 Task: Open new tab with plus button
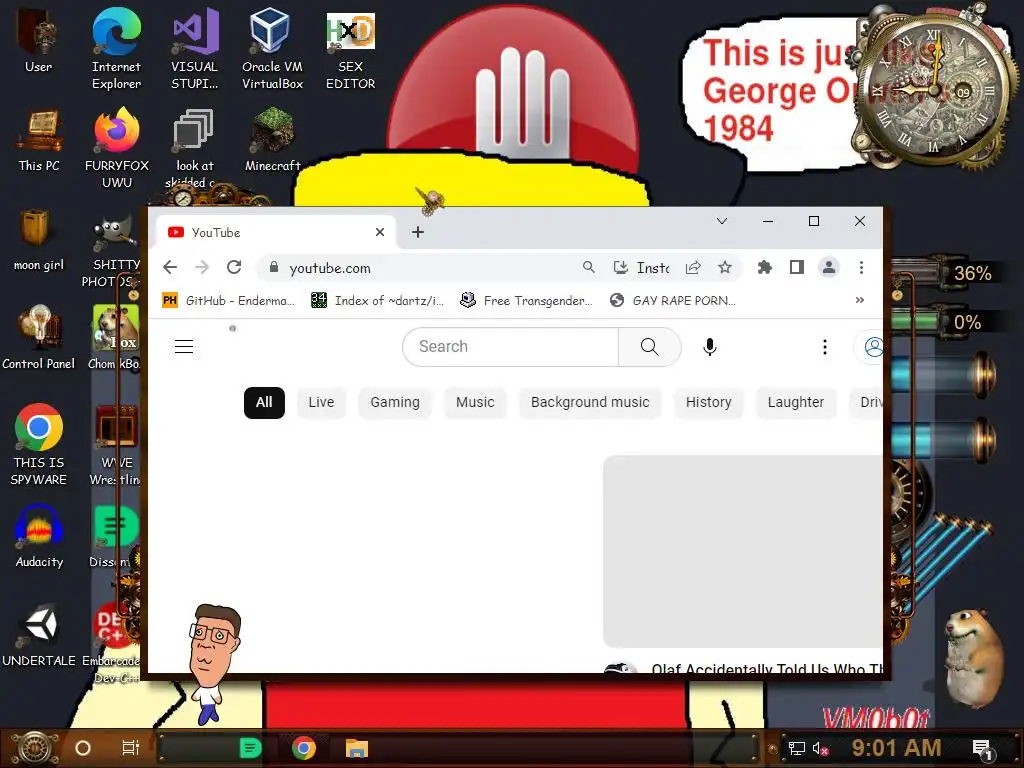(x=418, y=232)
